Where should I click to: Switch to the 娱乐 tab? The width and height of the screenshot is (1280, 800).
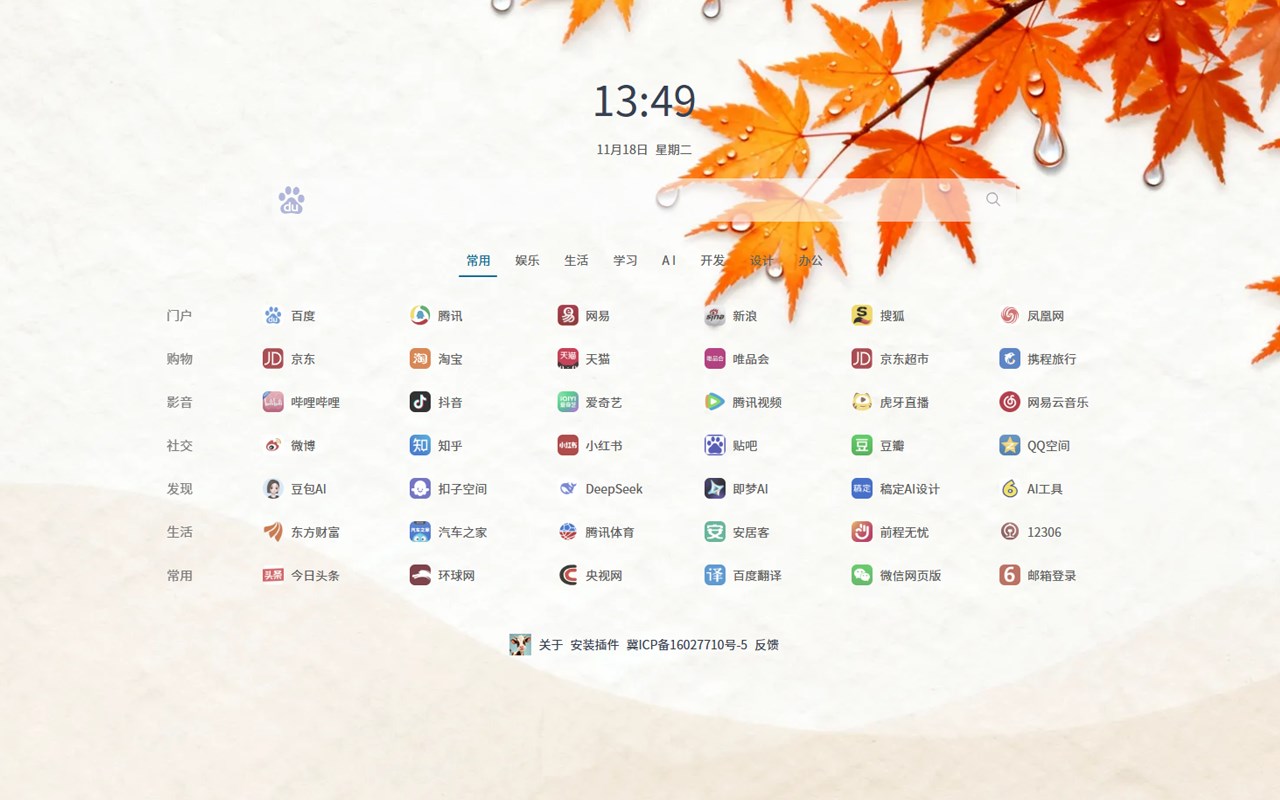[527, 260]
